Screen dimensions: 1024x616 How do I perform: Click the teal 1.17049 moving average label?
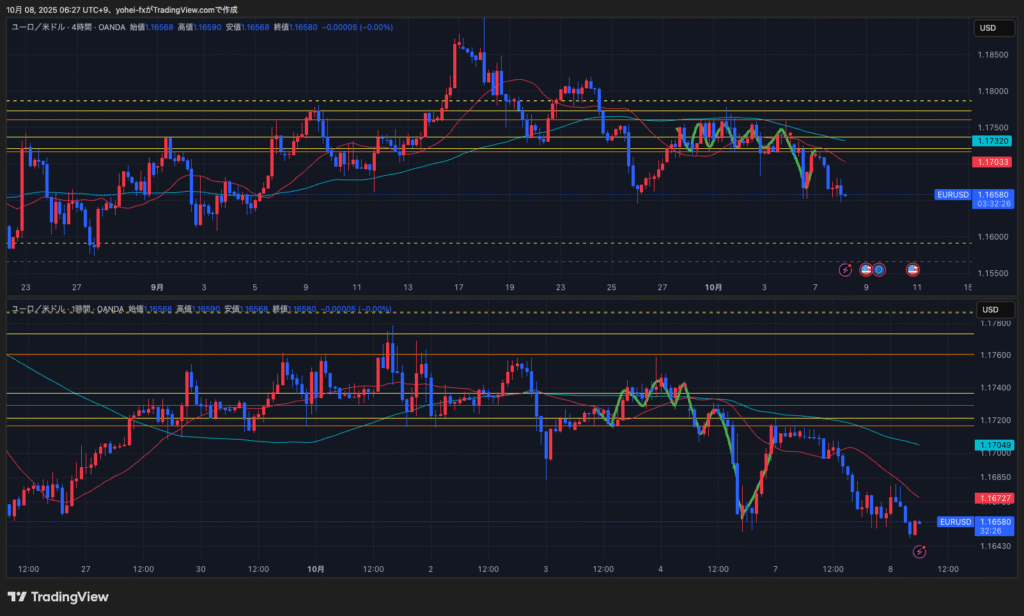(x=991, y=445)
